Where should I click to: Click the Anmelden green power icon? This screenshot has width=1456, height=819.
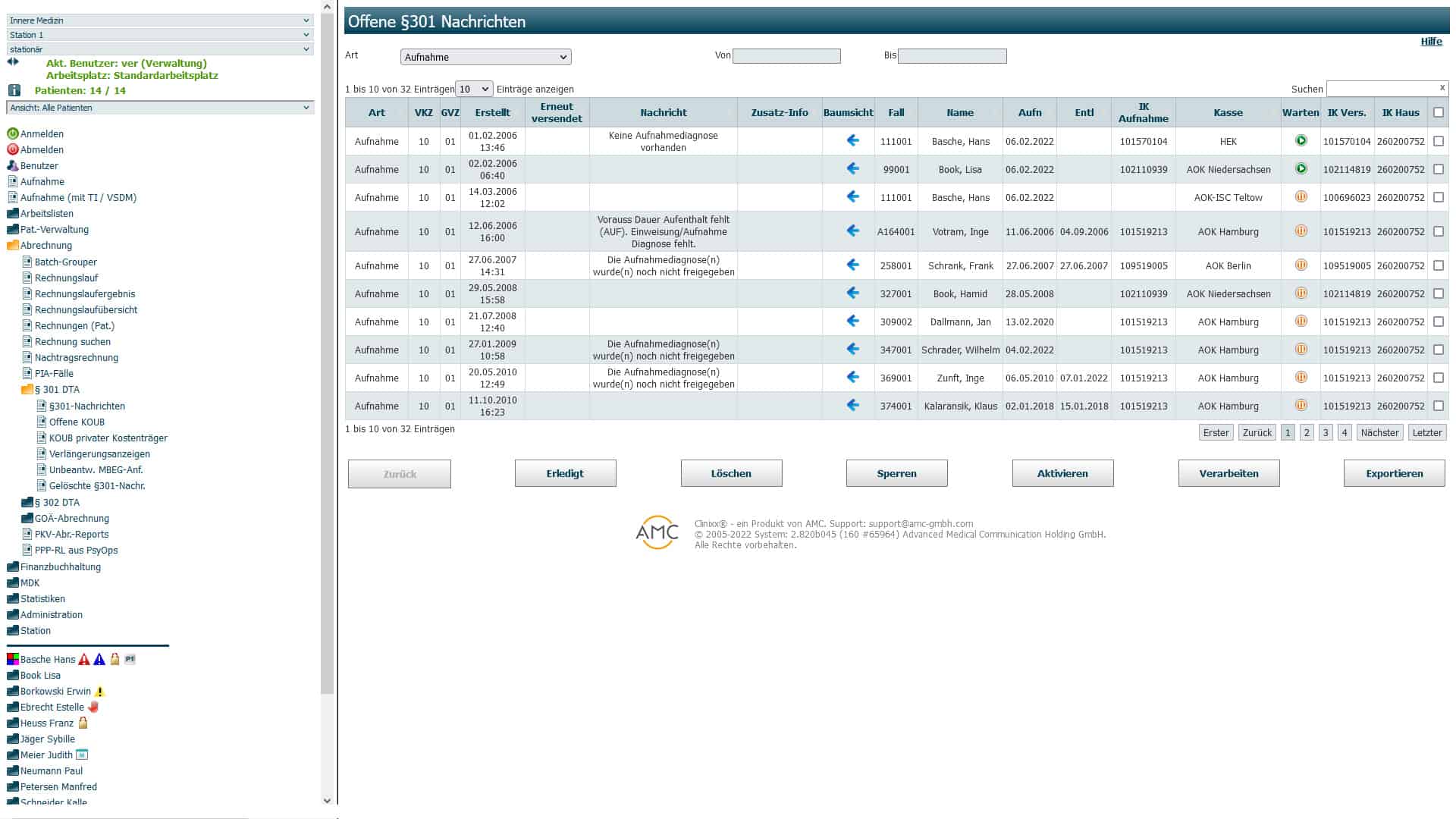(x=13, y=133)
